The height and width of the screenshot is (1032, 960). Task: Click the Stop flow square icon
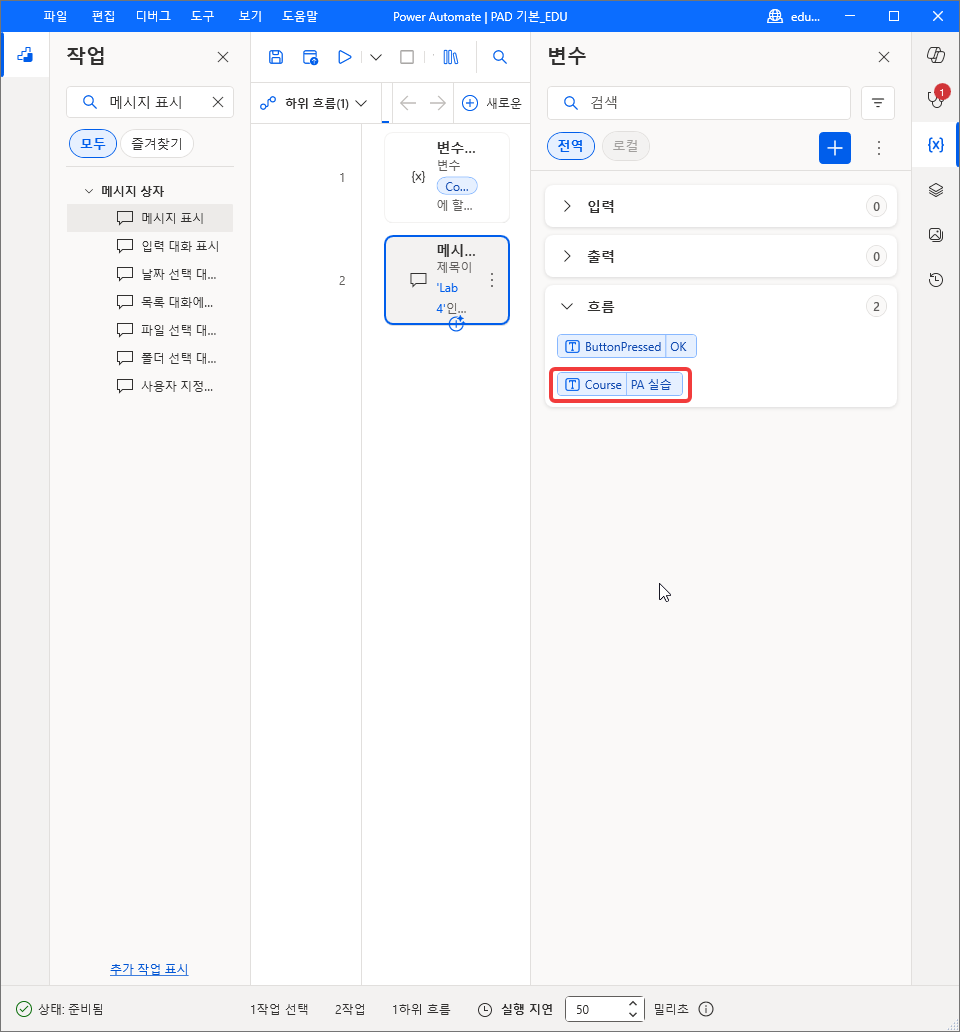pos(407,57)
